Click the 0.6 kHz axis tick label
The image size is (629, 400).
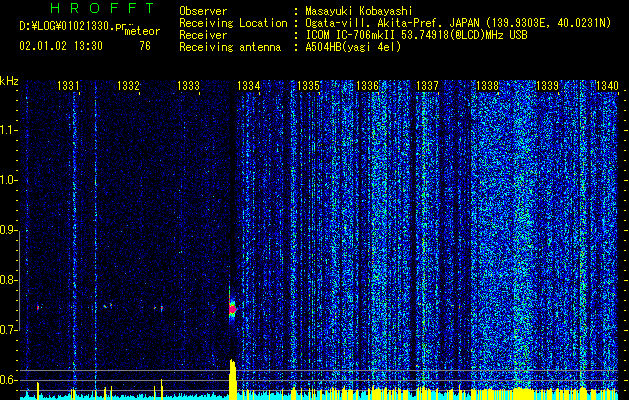click(8, 380)
